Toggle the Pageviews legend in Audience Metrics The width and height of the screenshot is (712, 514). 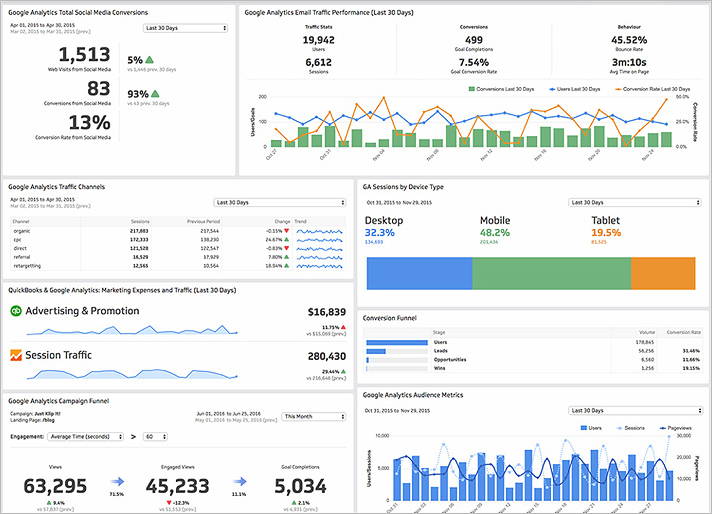(675, 428)
